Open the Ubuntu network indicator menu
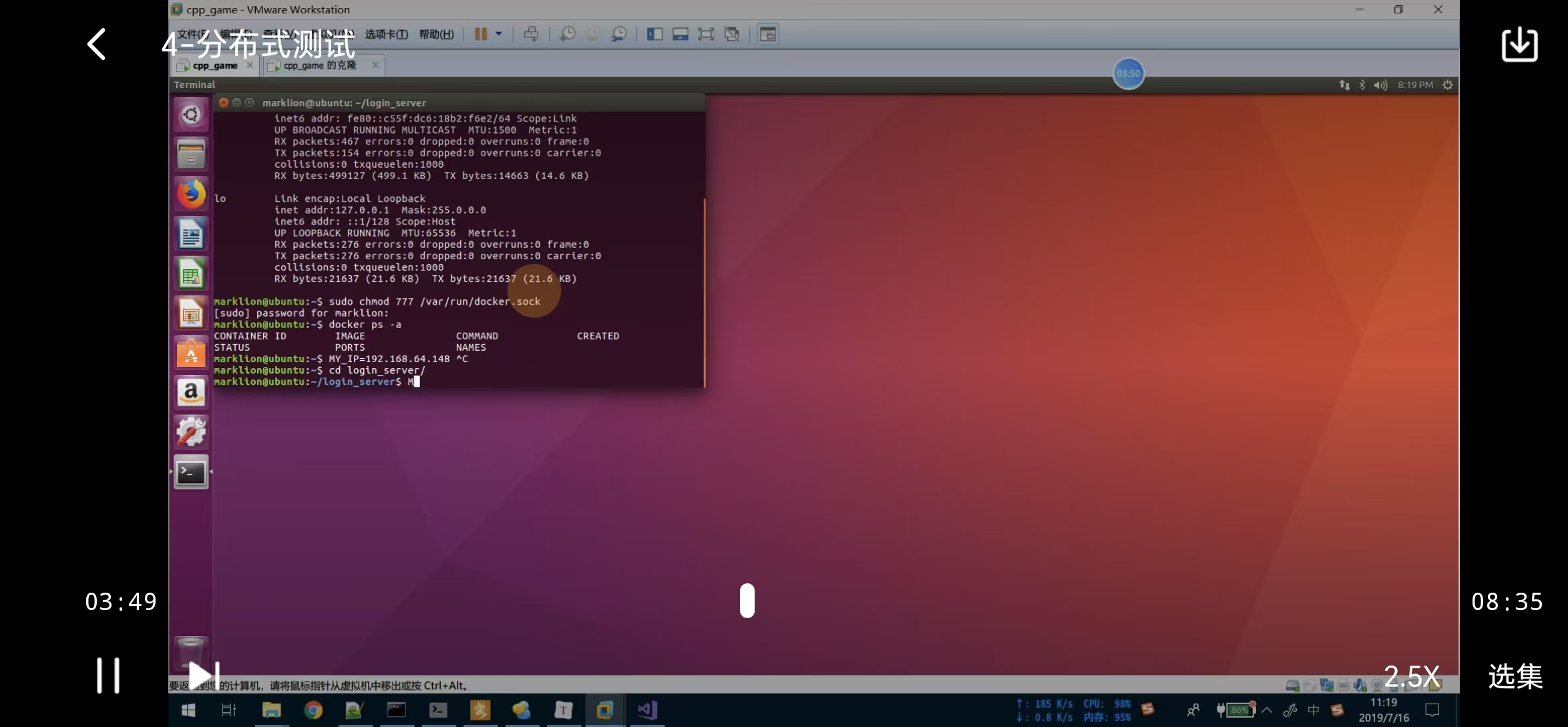Image resolution: width=1568 pixels, height=727 pixels. (1344, 85)
